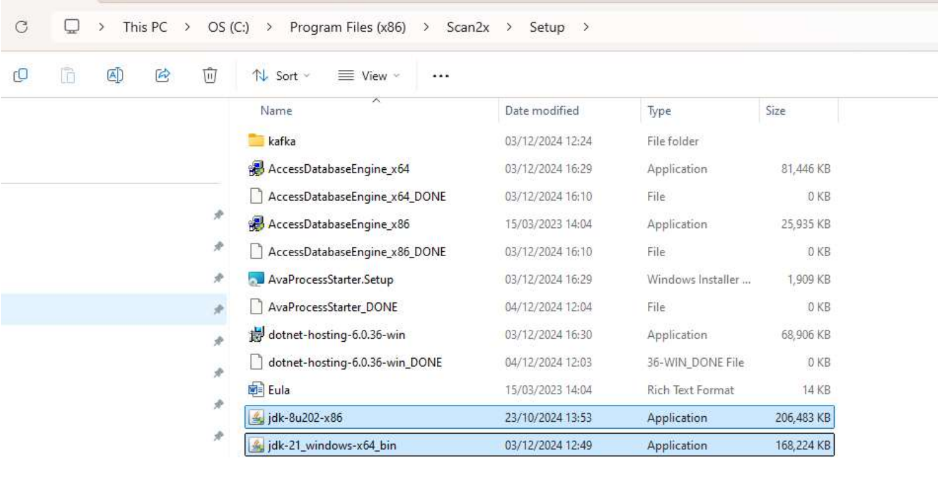Click the Delete trash can icon
The height and width of the screenshot is (489, 938).
[x=211, y=75]
